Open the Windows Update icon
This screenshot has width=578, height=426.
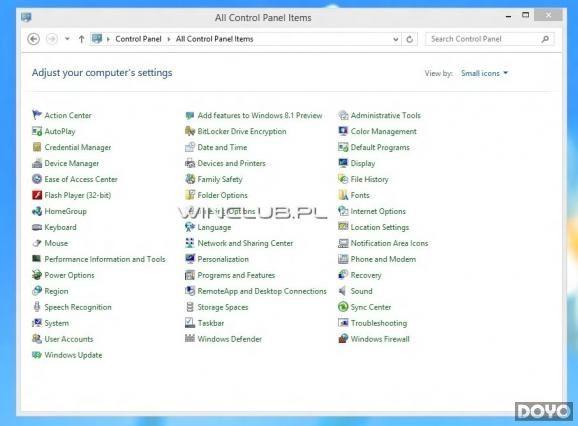[x=37, y=355]
